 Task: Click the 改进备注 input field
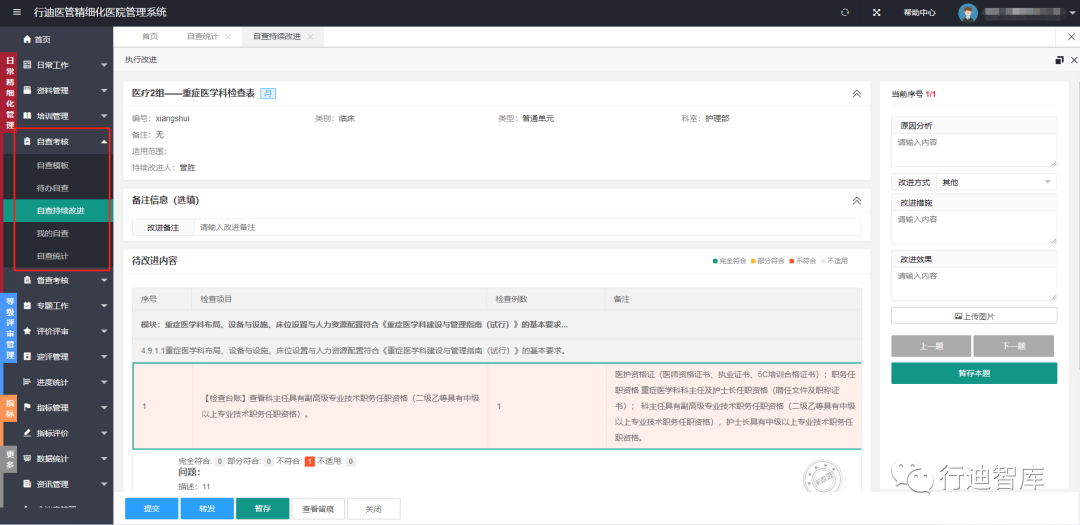pos(527,227)
